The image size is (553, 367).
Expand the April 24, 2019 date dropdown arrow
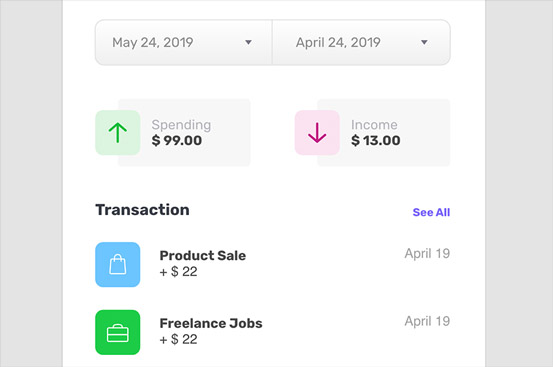pyautogui.click(x=424, y=42)
